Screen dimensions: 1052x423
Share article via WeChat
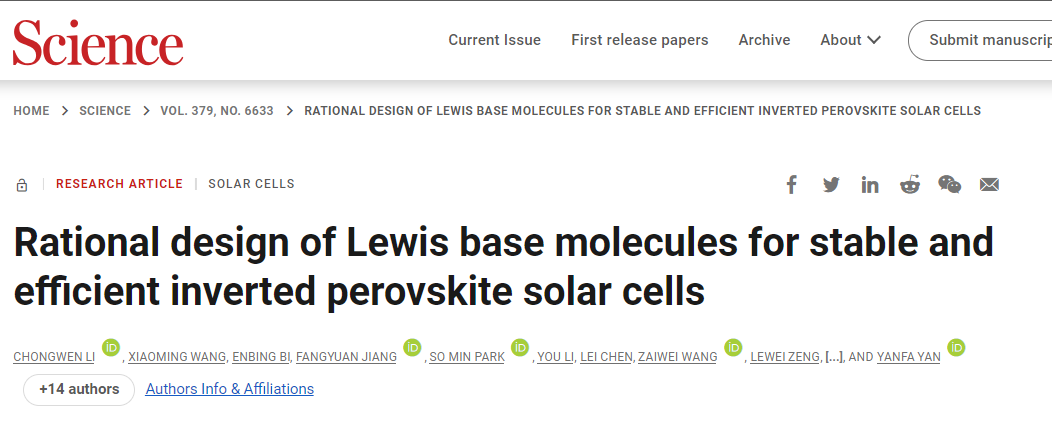949,184
